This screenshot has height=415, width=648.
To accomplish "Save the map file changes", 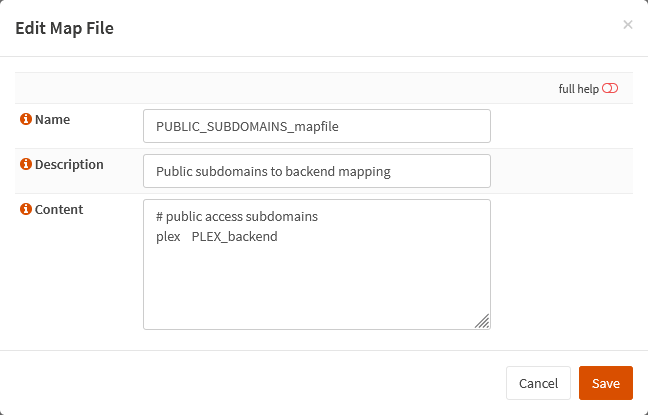I will (605, 383).
